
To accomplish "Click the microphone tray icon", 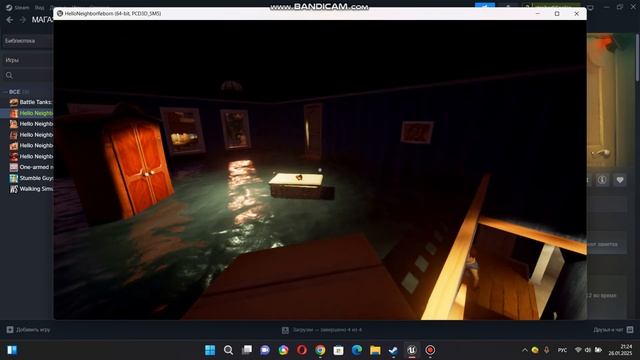I will pyautogui.click(x=547, y=350).
